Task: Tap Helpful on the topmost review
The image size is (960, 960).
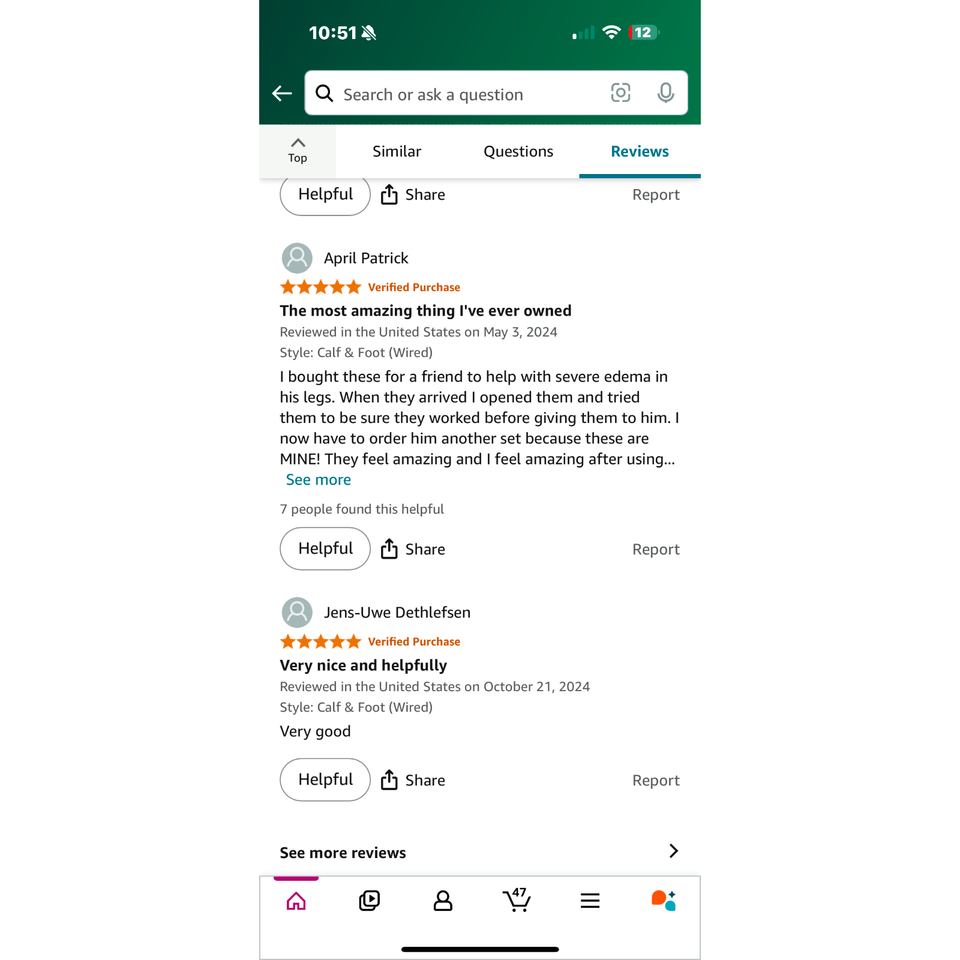Action: (x=325, y=195)
